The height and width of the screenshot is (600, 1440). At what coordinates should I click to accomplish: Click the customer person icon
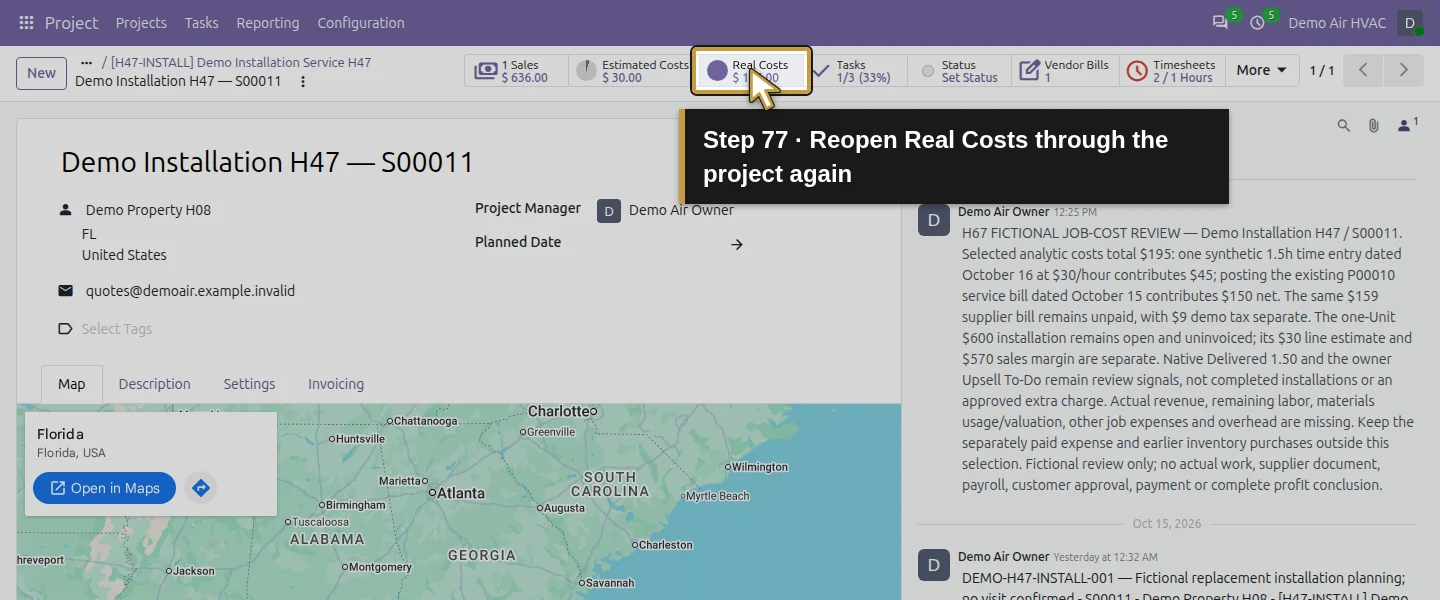click(x=66, y=210)
